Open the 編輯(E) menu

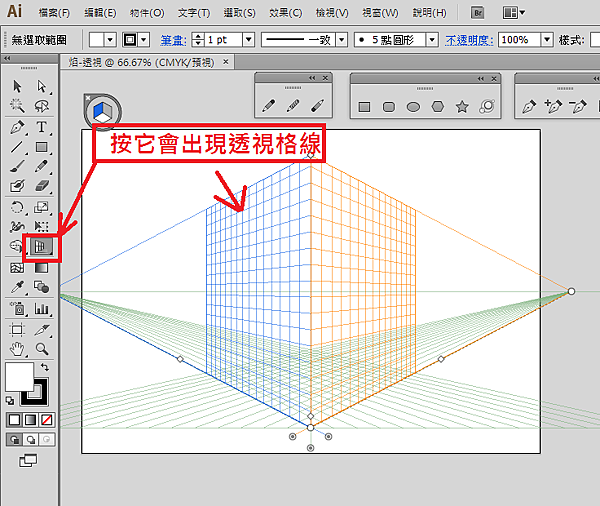pos(100,13)
